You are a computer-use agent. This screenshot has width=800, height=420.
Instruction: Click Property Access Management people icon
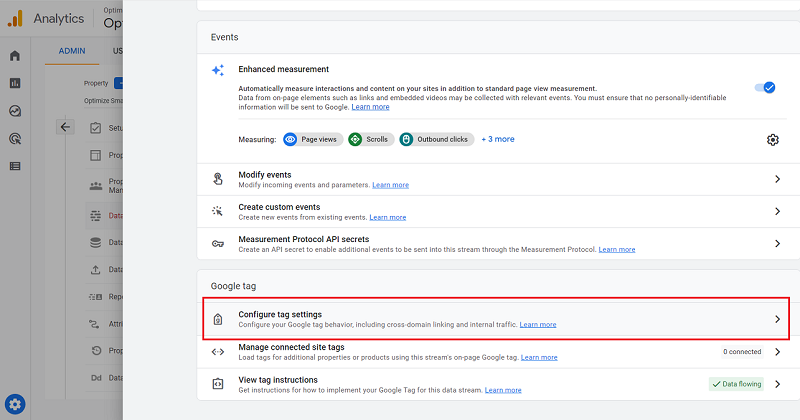pyautogui.click(x=95, y=186)
